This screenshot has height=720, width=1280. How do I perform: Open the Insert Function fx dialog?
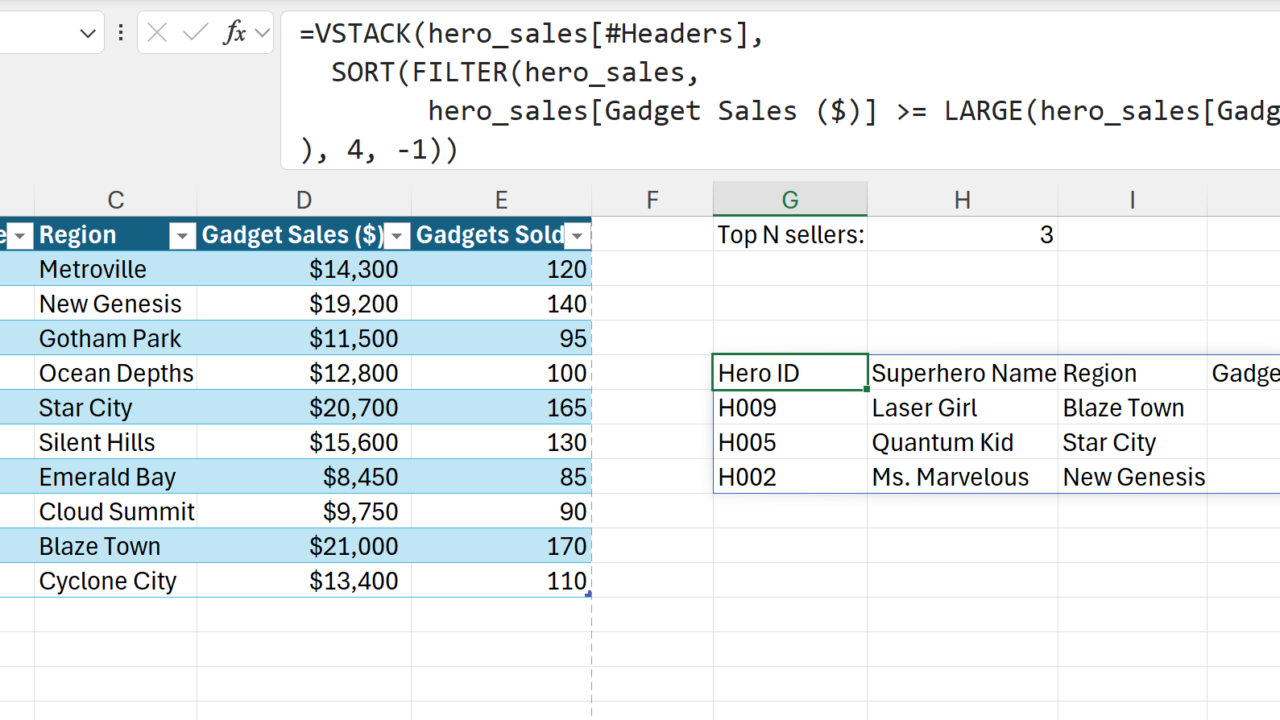point(234,33)
